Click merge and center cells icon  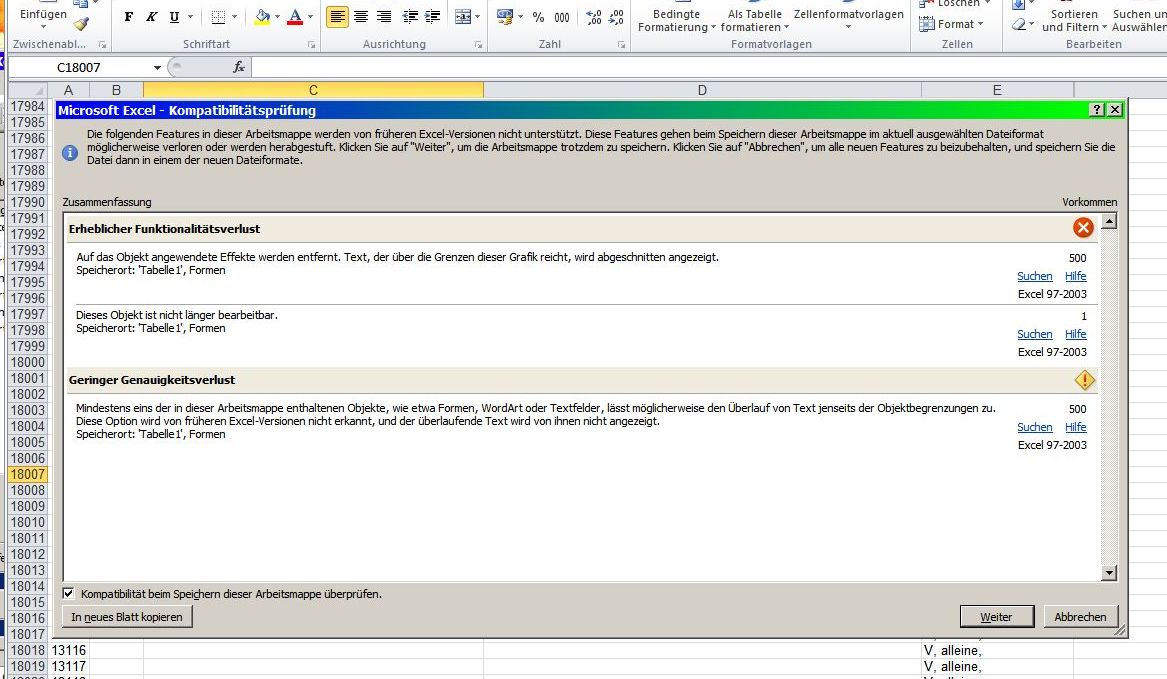(463, 16)
